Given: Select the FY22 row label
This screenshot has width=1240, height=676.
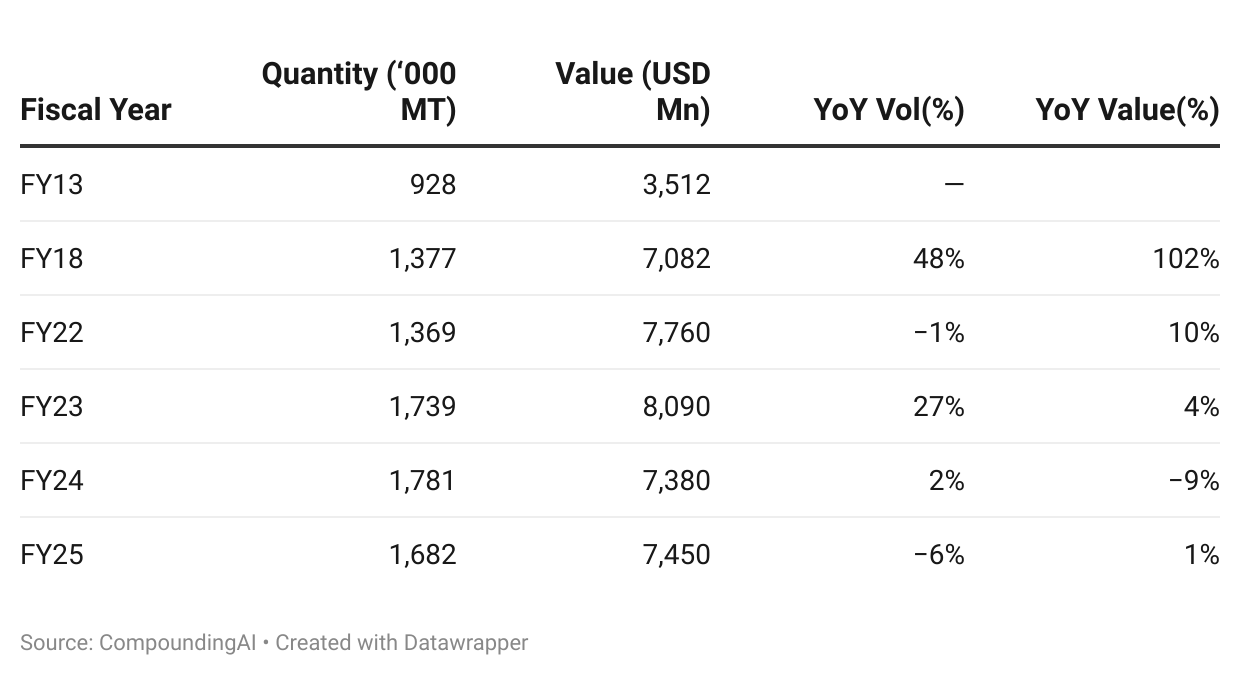Looking at the screenshot, I should 52,332.
